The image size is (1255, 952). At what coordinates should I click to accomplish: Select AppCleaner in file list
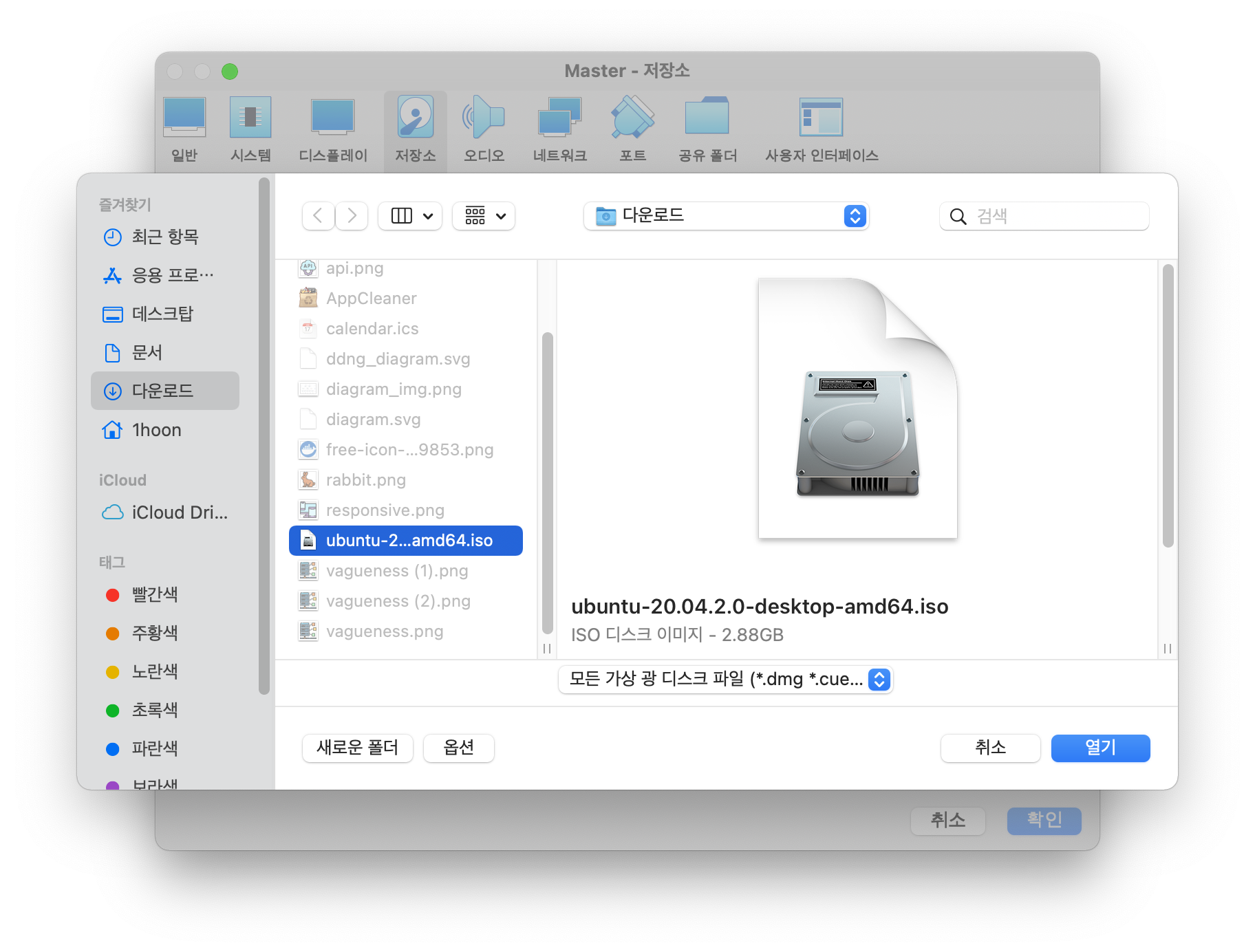(x=406, y=299)
